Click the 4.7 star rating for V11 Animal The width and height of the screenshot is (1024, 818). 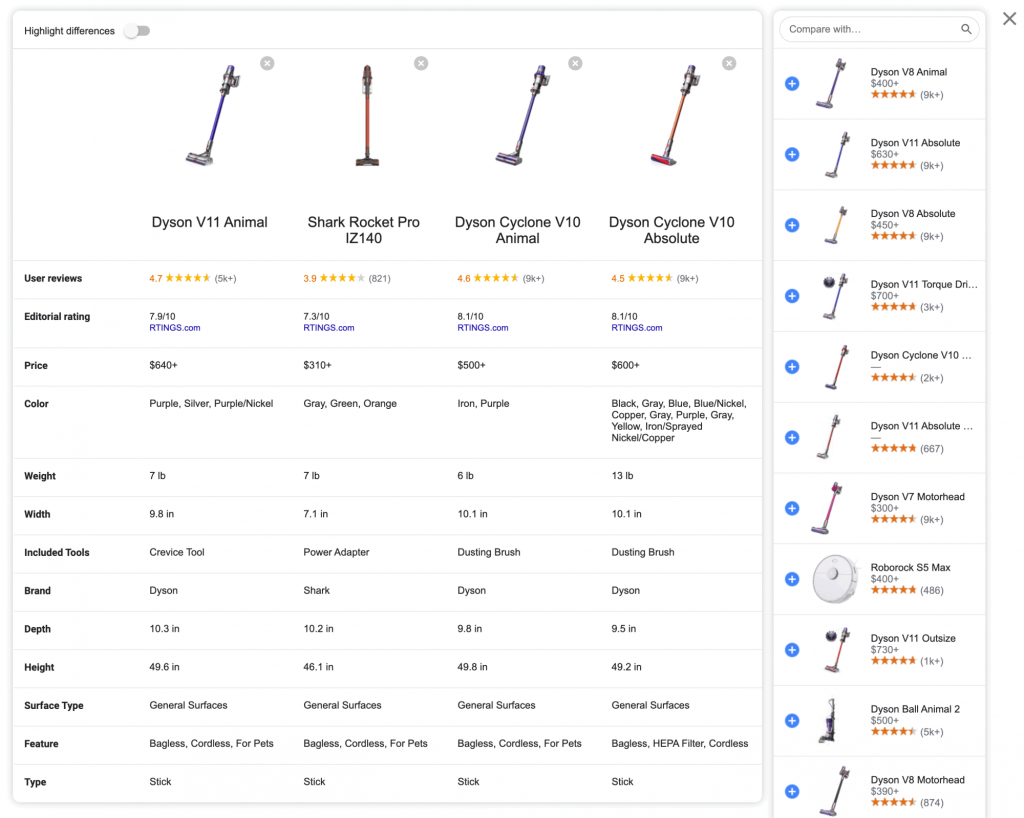[193, 278]
